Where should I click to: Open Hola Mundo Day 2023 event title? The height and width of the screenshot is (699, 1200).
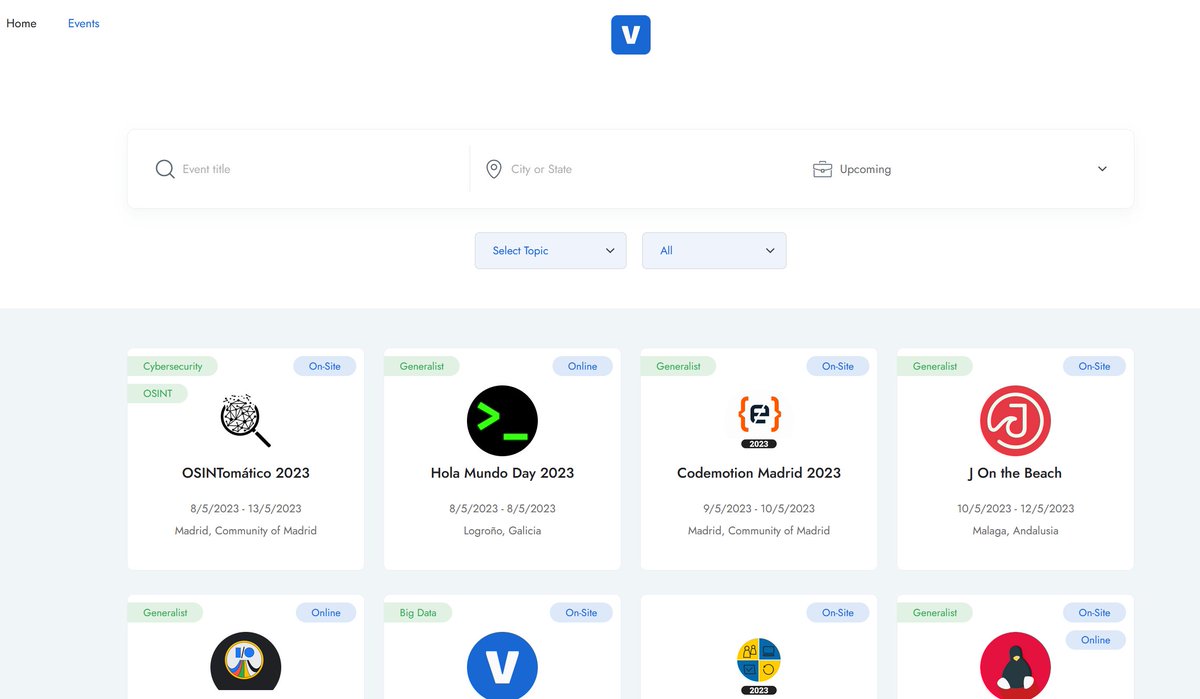tap(502, 473)
